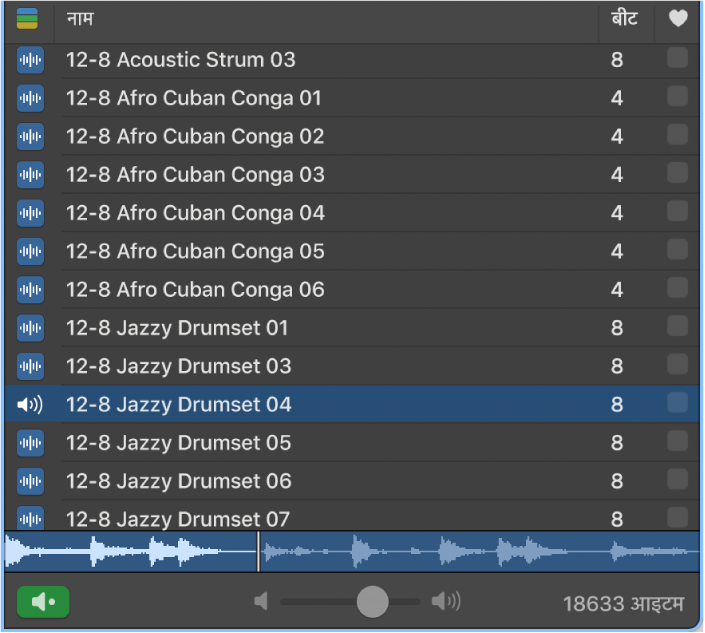Tick favorite checkbox for Afro Cuban Conga 03
The height and width of the screenshot is (633, 705).
677,174
